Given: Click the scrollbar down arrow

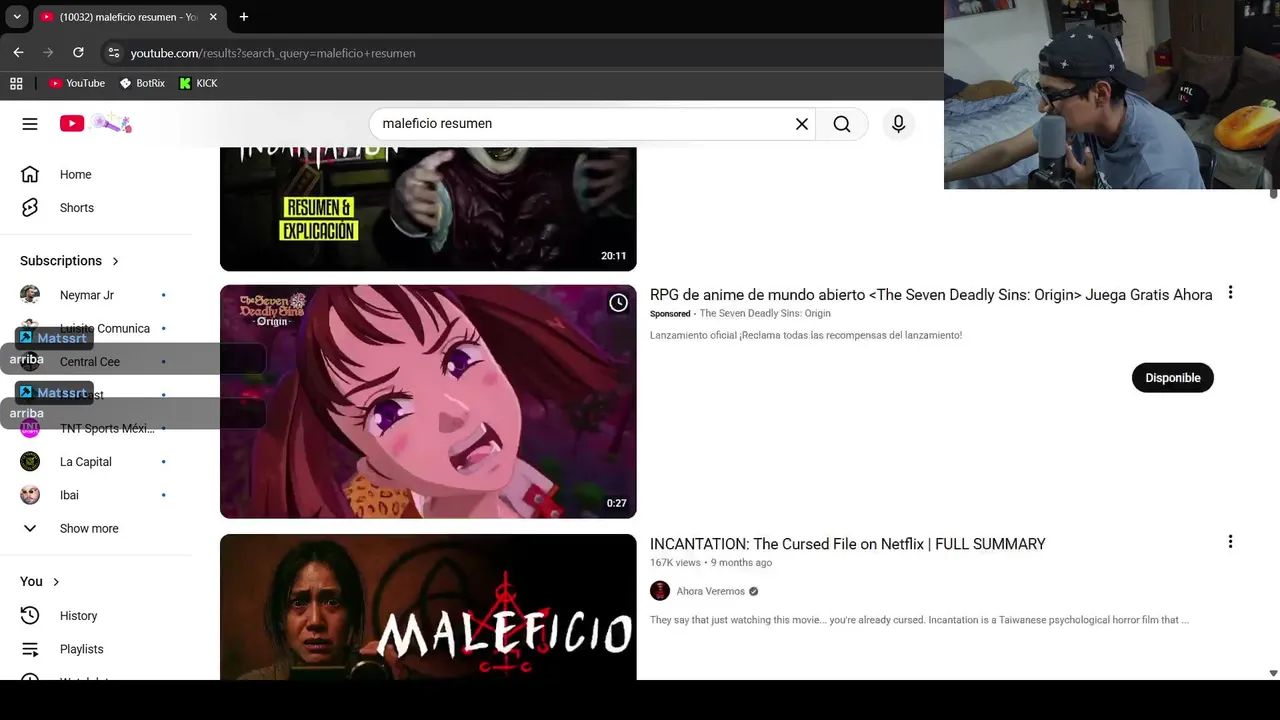Looking at the screenshot, I should (x=1273, y=674).
